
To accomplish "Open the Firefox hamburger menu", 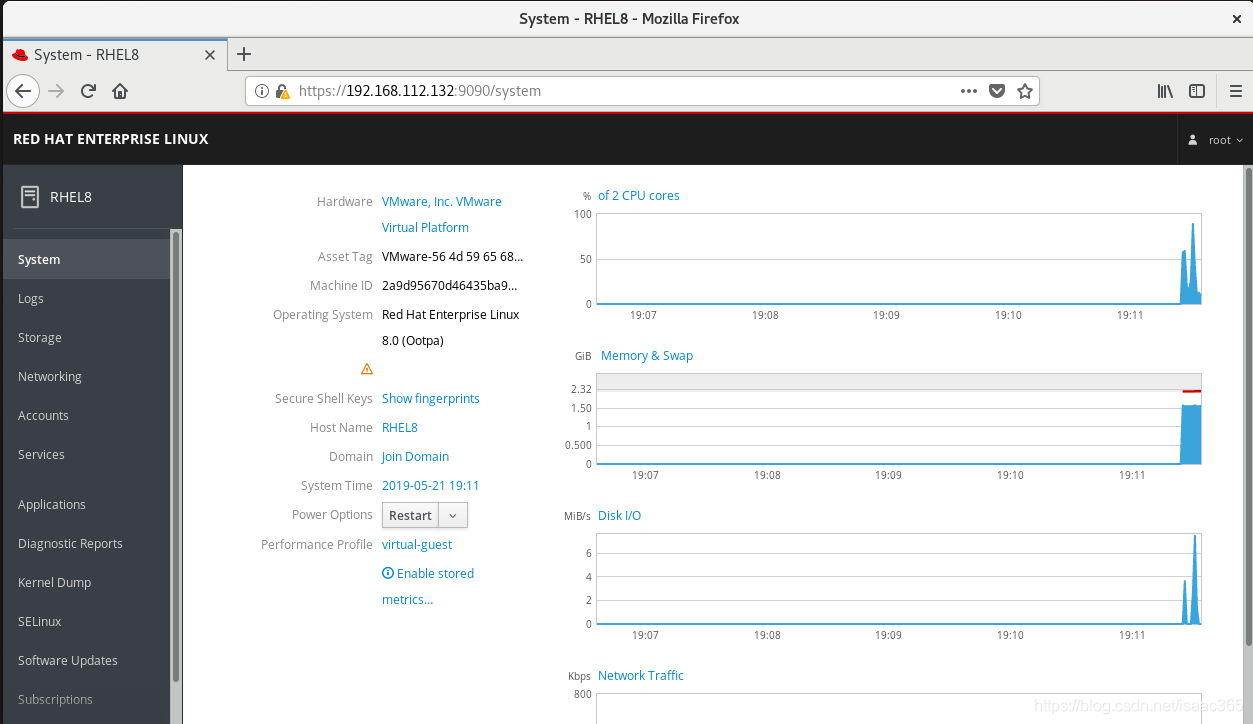I will point(1235,91).
